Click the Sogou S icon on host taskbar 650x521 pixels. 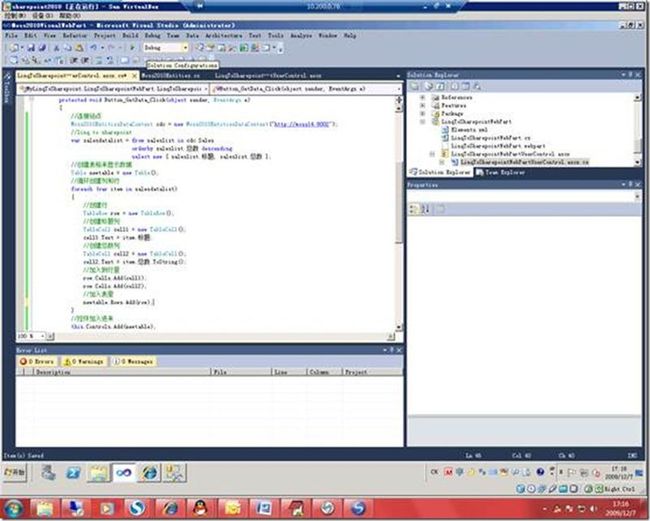[x=137, y=508]
